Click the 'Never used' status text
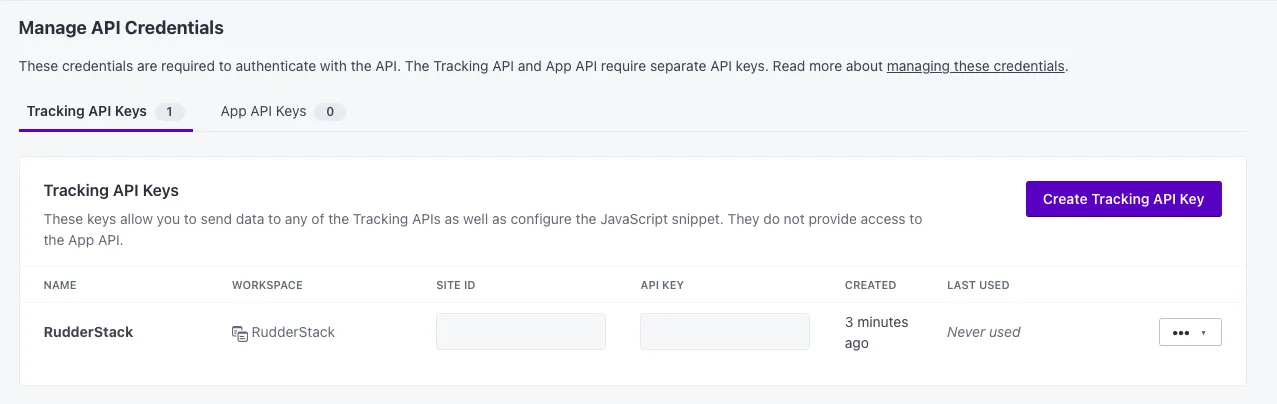This screenshot has height=404, width=1277. point(983,332)
